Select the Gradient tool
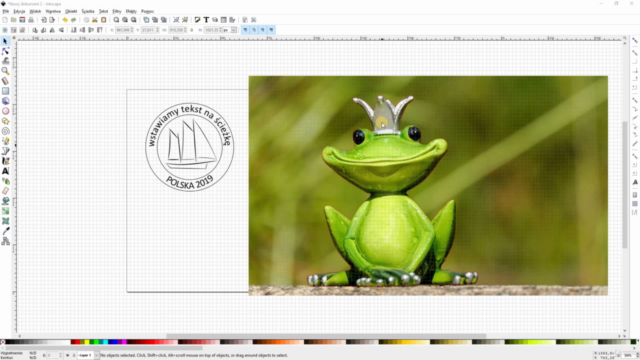The width and height of the screenshot is (640, 360). coord(5,211)
